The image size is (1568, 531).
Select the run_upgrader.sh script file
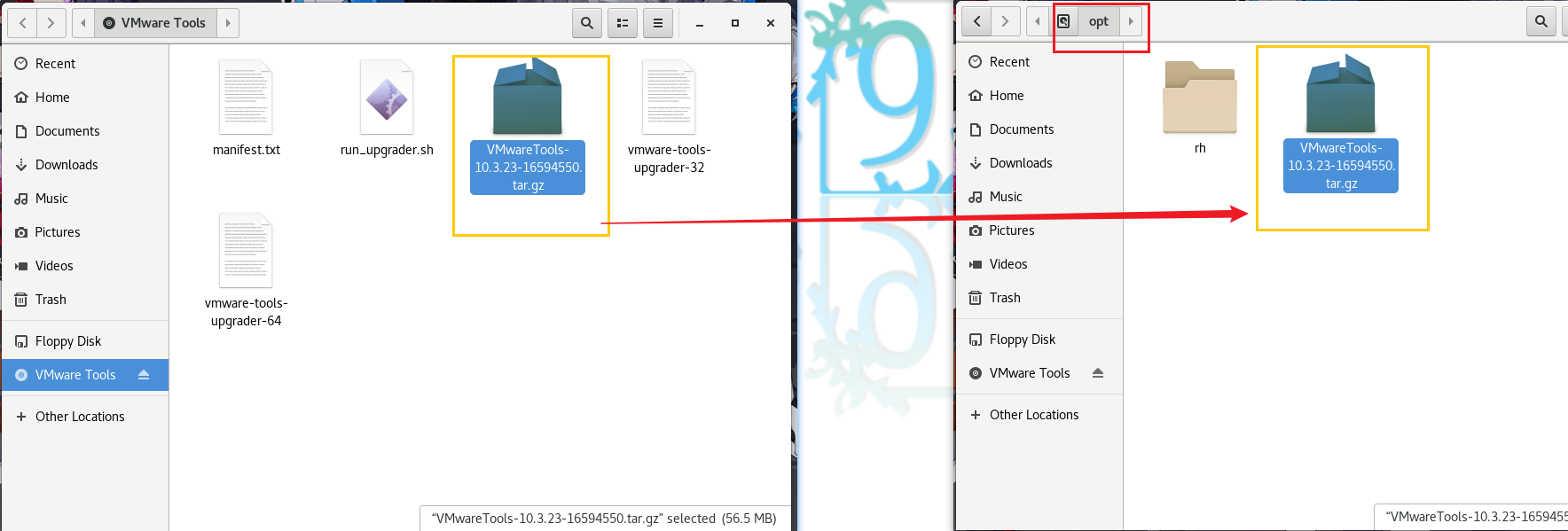click(387, 108)
